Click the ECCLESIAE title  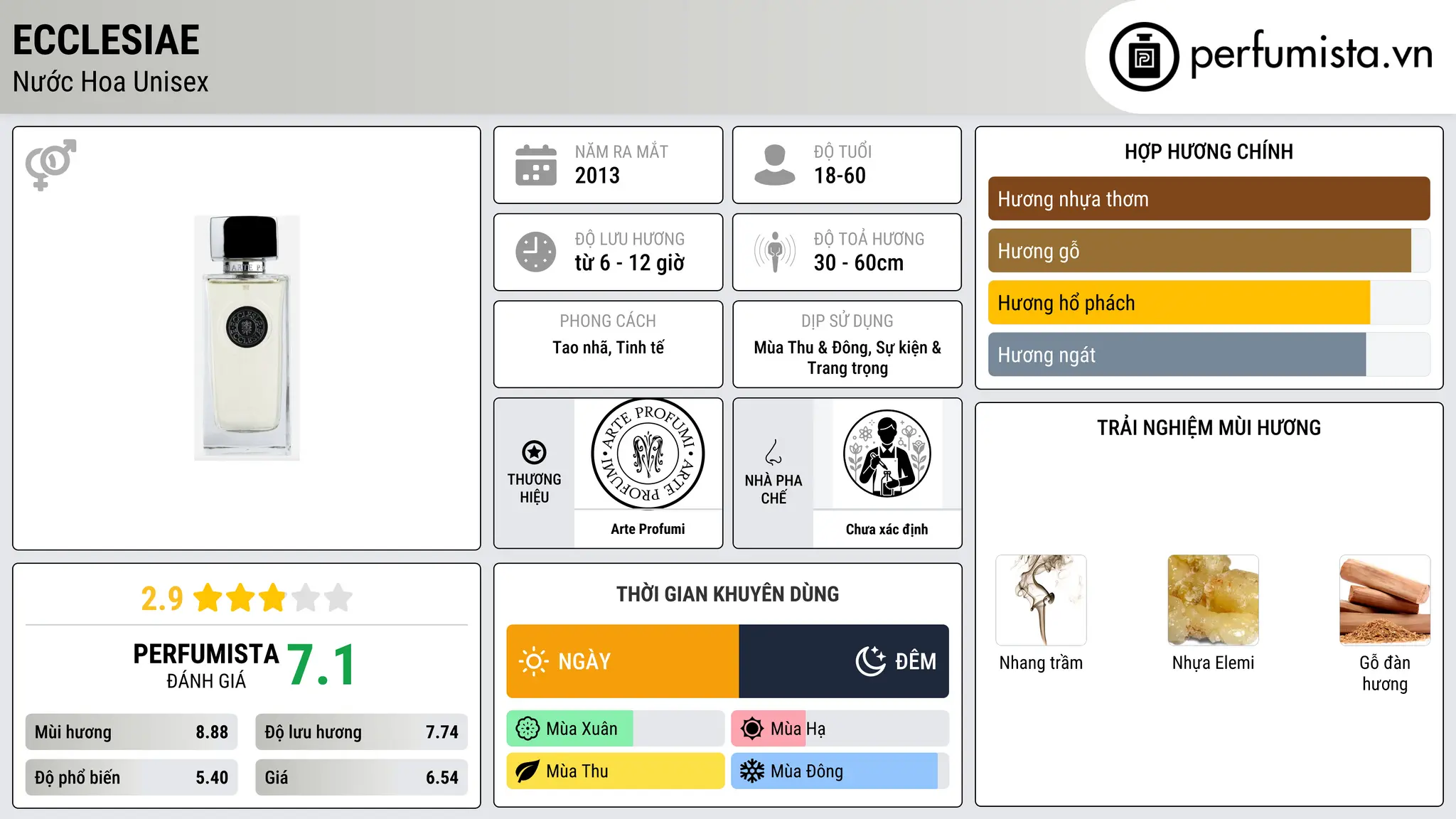click(x=106, y=41)
